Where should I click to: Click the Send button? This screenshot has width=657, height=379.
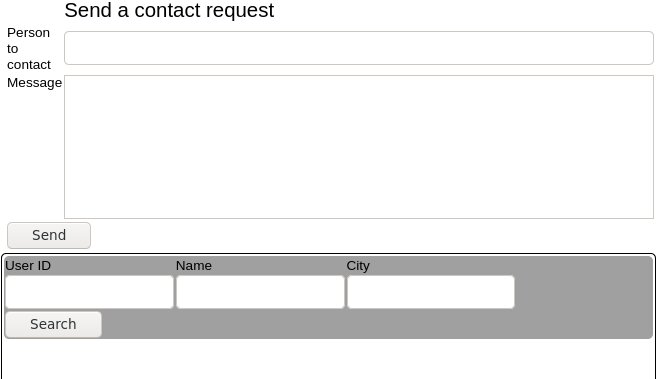(x=49, y=235)
